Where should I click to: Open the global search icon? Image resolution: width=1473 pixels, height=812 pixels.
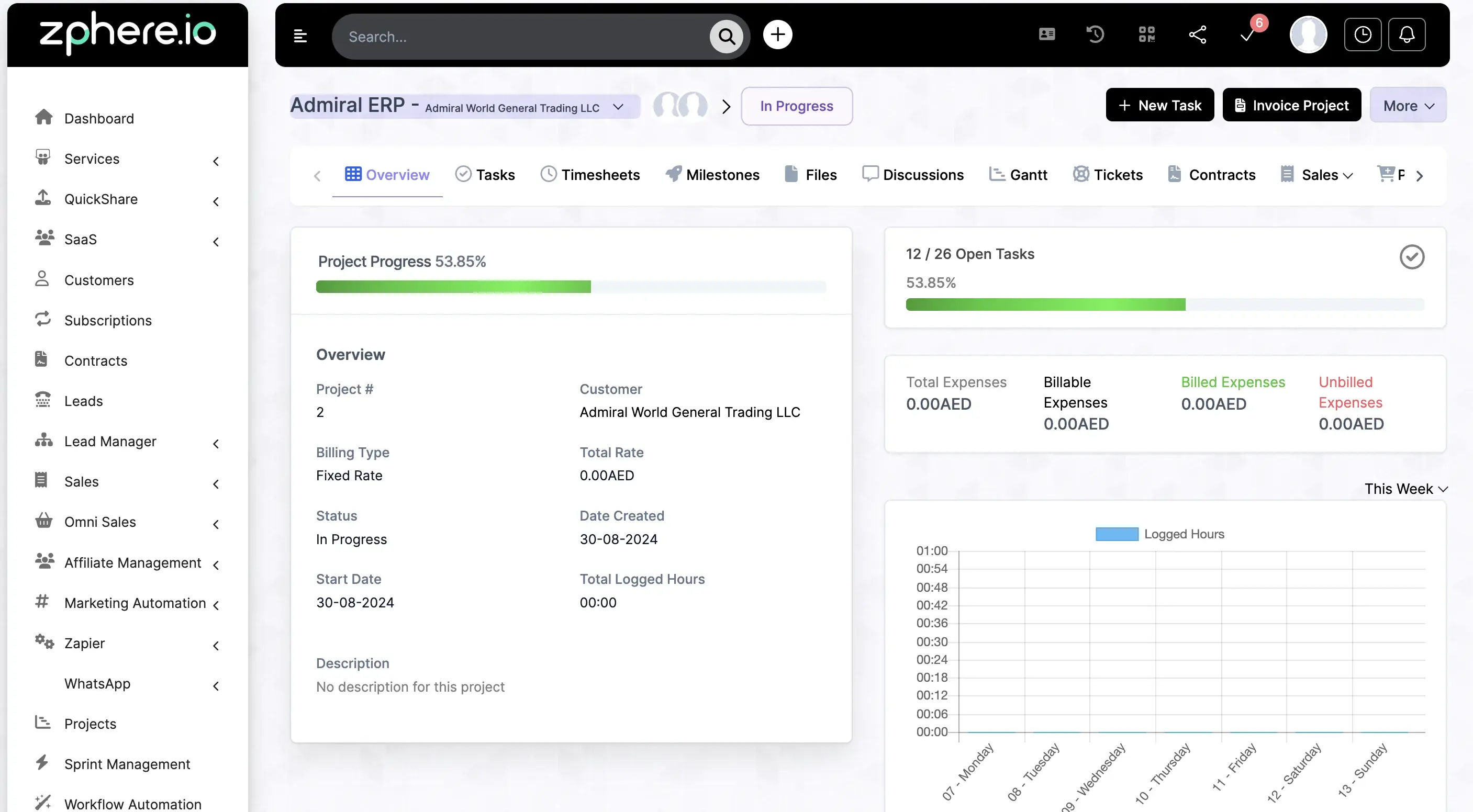726,36
